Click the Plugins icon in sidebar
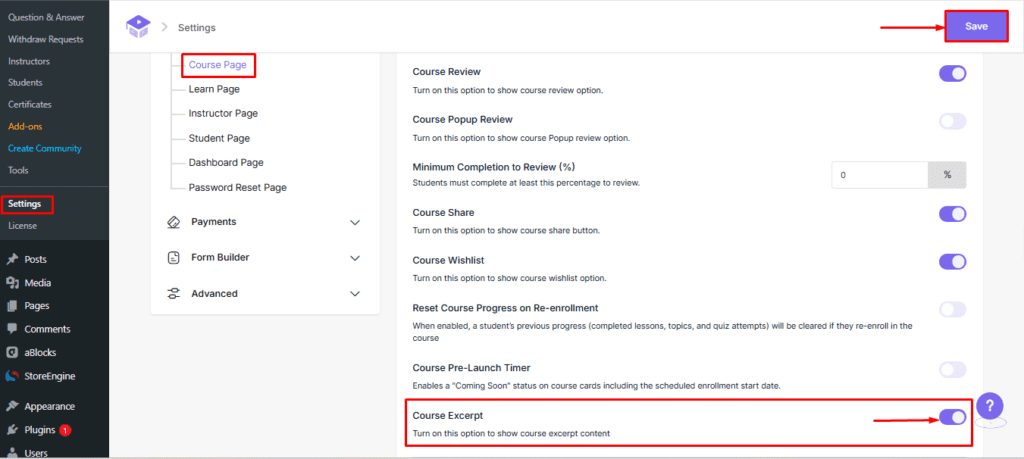 (12, 430)
